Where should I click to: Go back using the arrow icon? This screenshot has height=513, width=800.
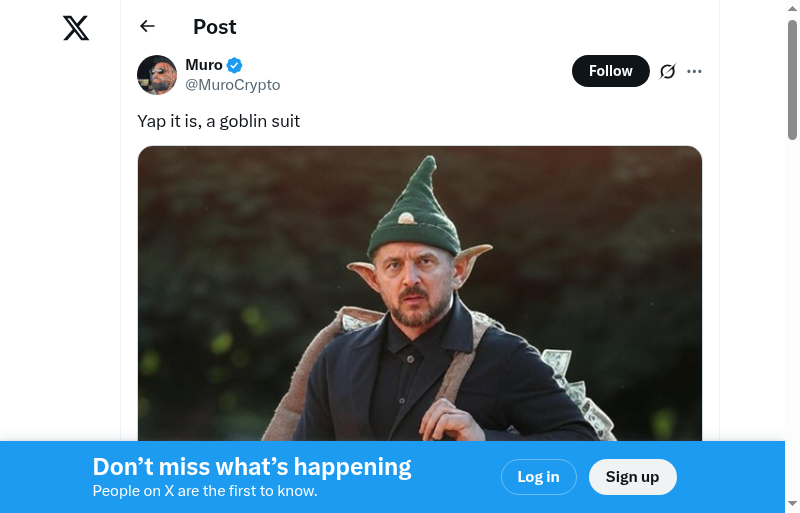tap(148, 27)
